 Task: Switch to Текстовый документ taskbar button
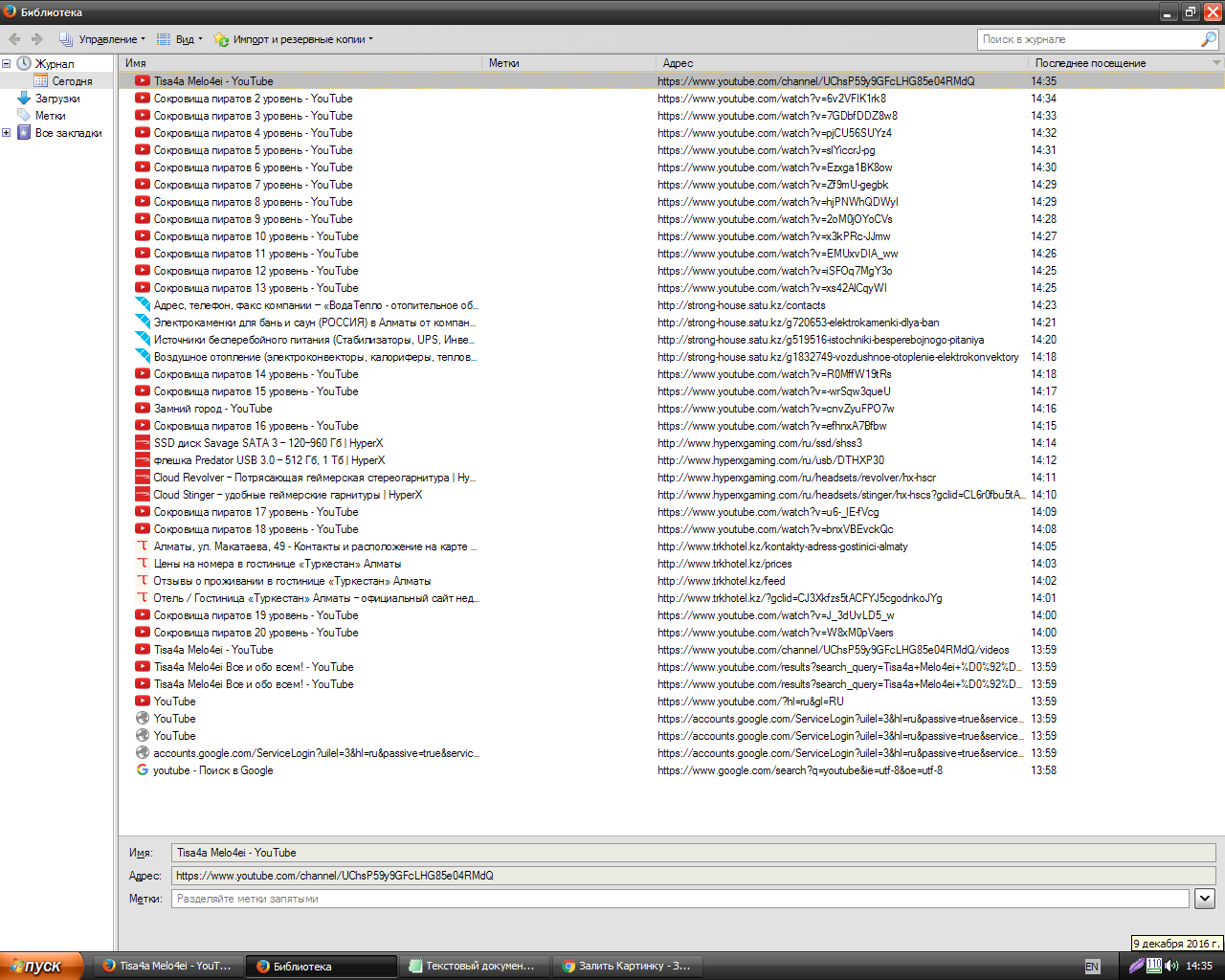(475, 966)
